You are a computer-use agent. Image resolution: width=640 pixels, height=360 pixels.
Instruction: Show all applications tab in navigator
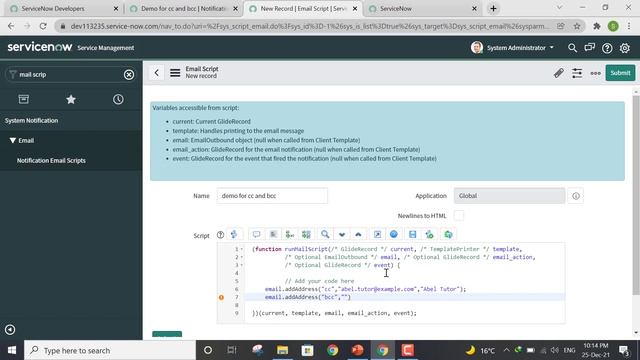tap(24, 99)
